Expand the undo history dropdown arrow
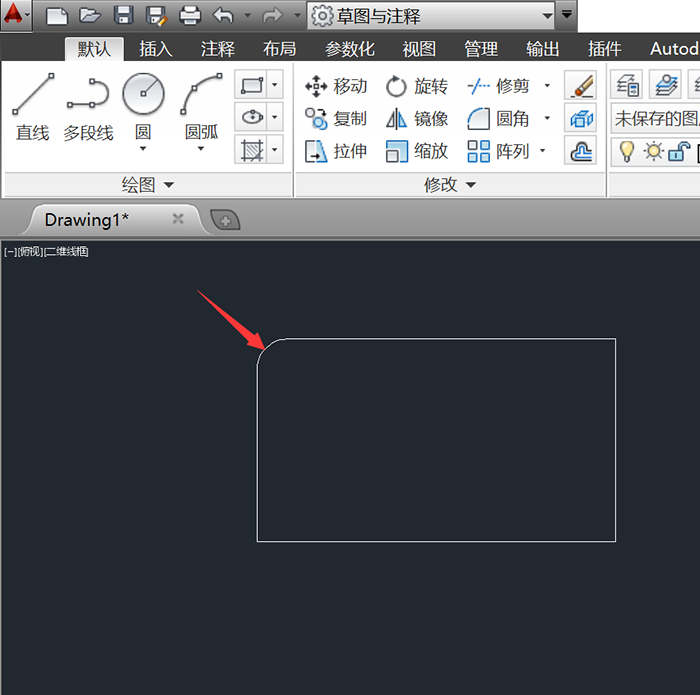This screenshot has width=700, height=695. (248, 16)
